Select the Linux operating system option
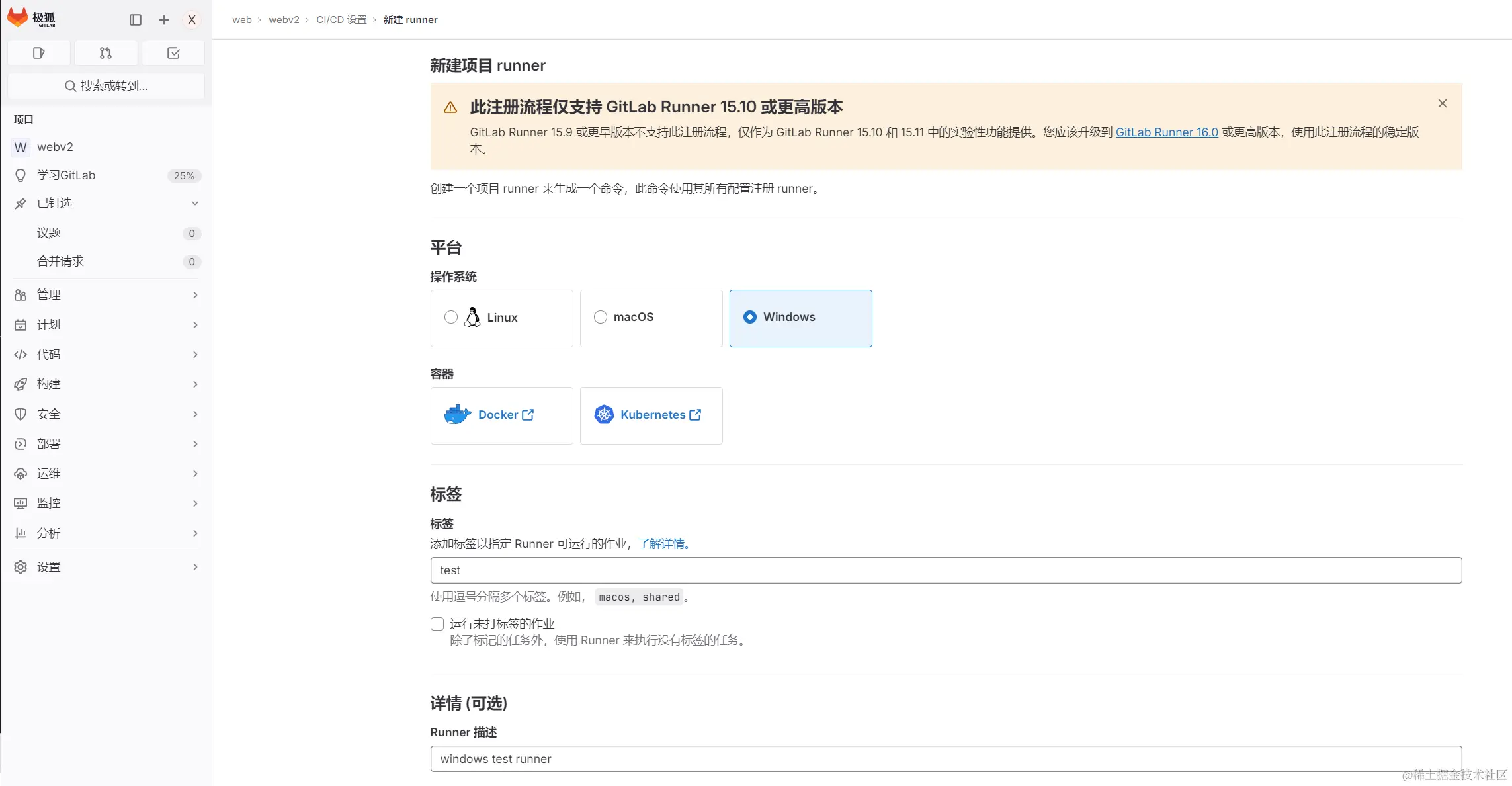 click(451, 318)
